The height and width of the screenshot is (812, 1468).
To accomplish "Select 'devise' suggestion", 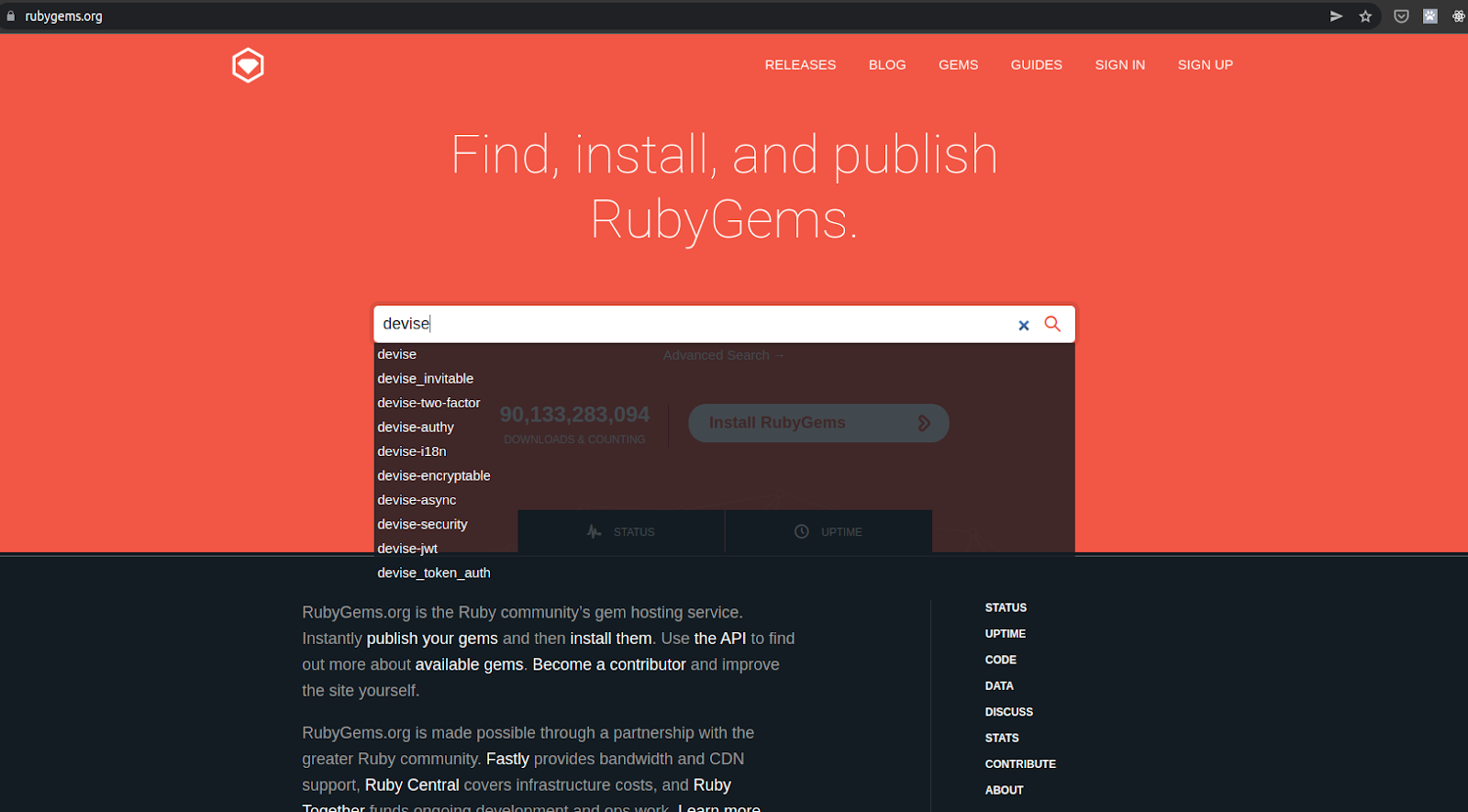I will (396, 354).
